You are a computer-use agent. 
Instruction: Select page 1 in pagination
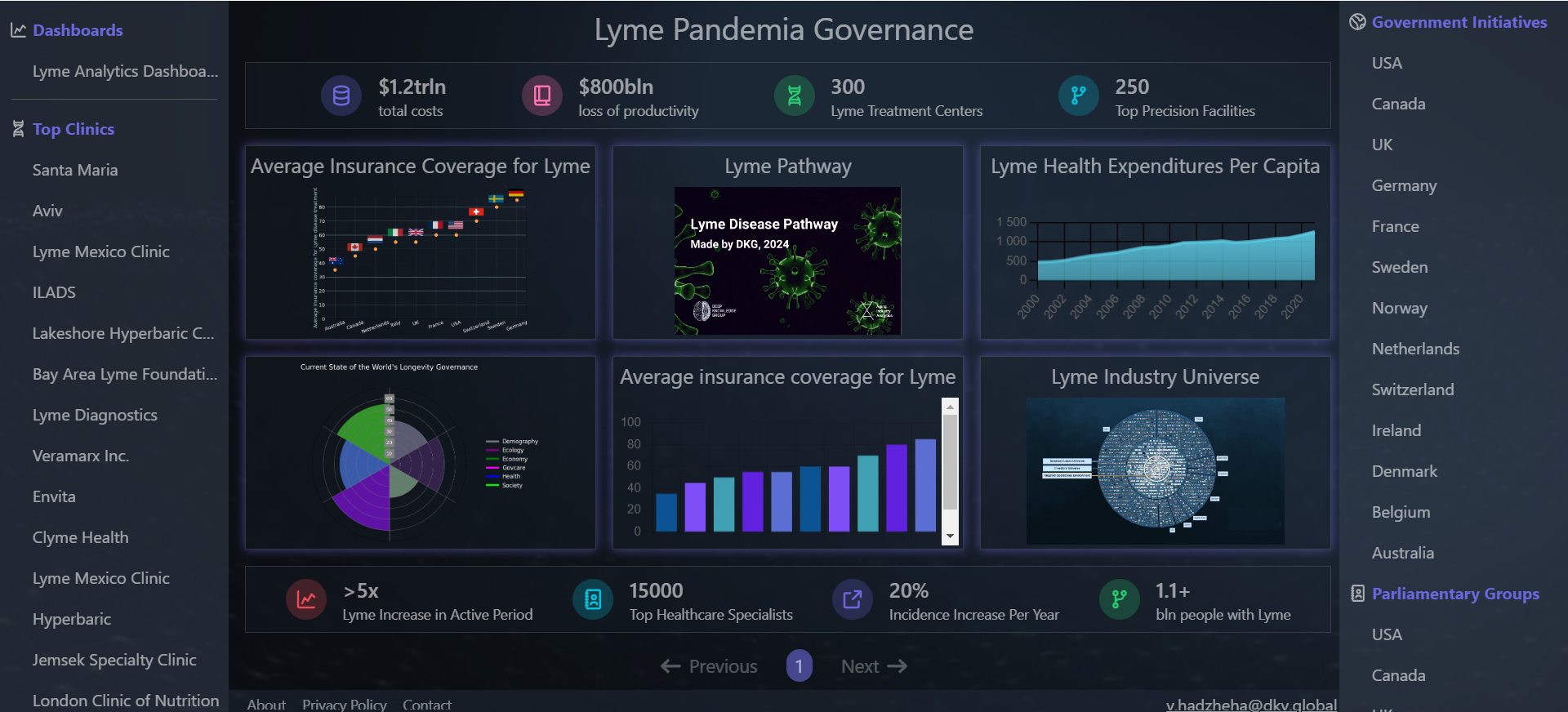(799, 666)
